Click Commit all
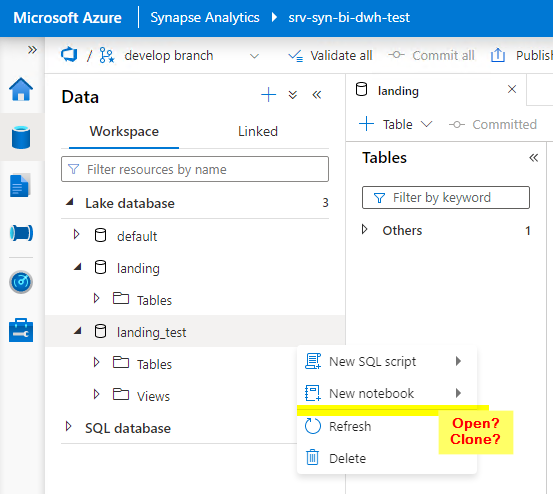The width and height of the screenshot is (553, 494). pos(431,55)
